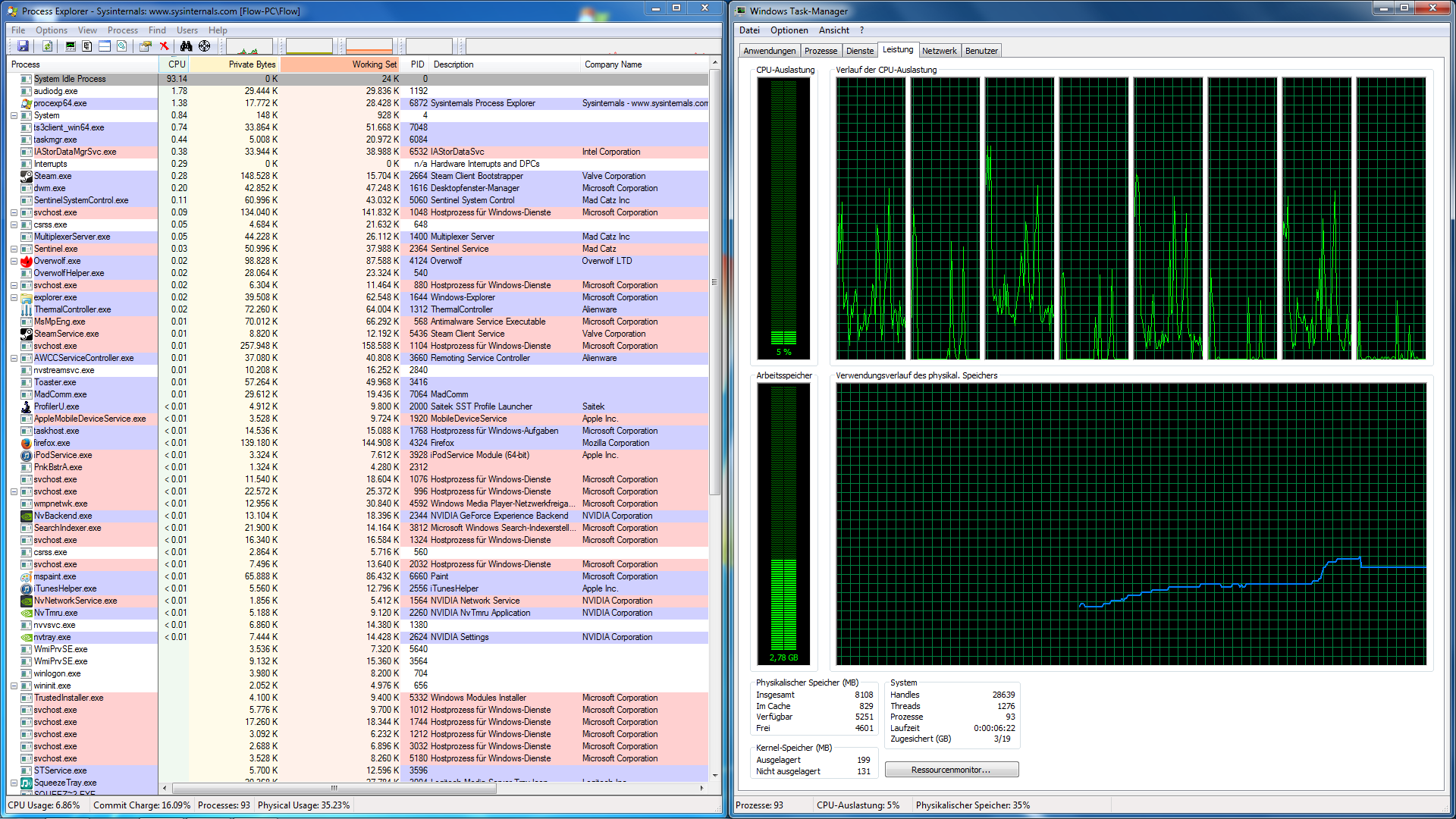Collapse the System process tree node

coord(14,116)
